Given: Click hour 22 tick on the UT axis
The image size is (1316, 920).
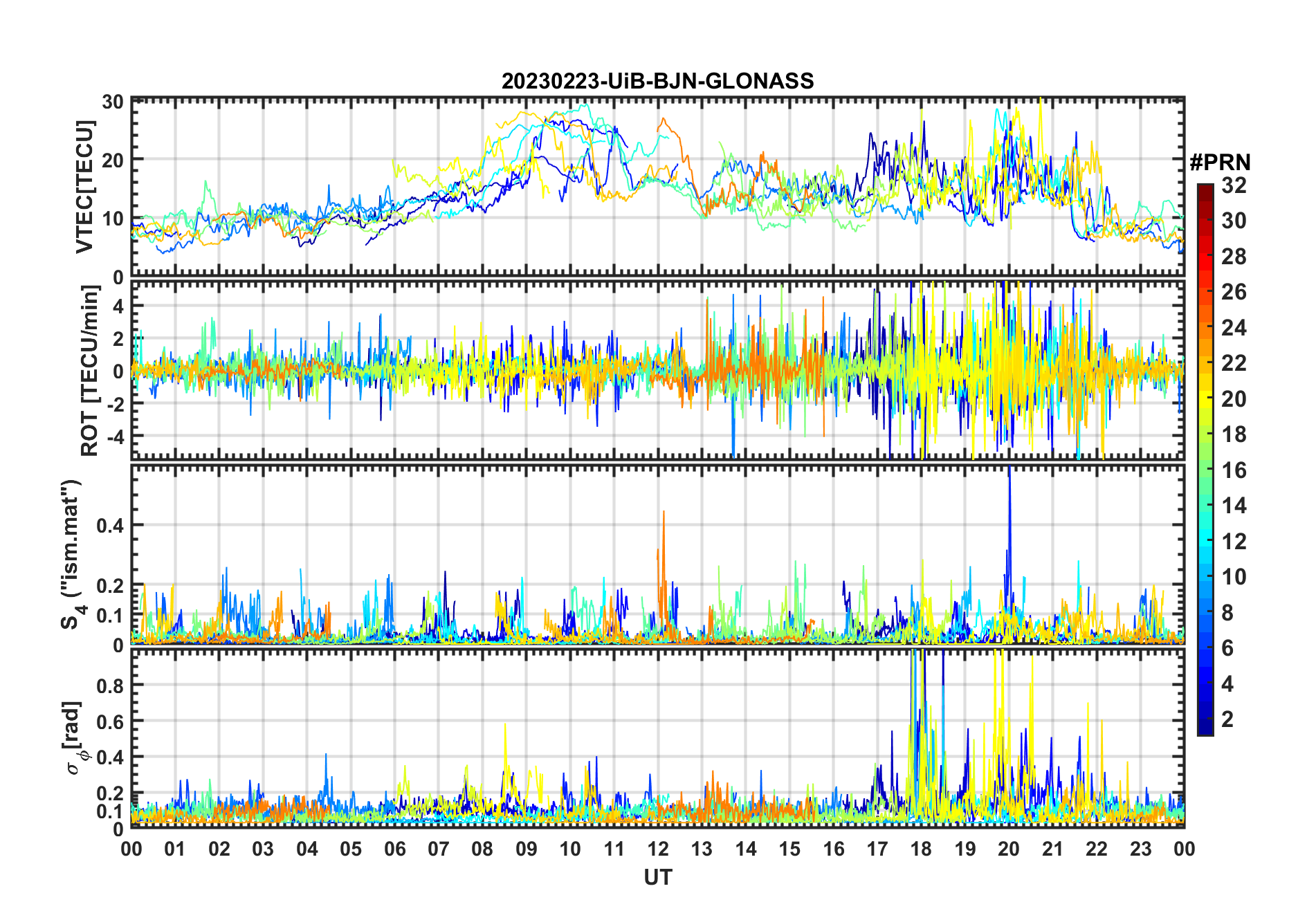Looking at the screenshot, I should [x=1097, y=849].
